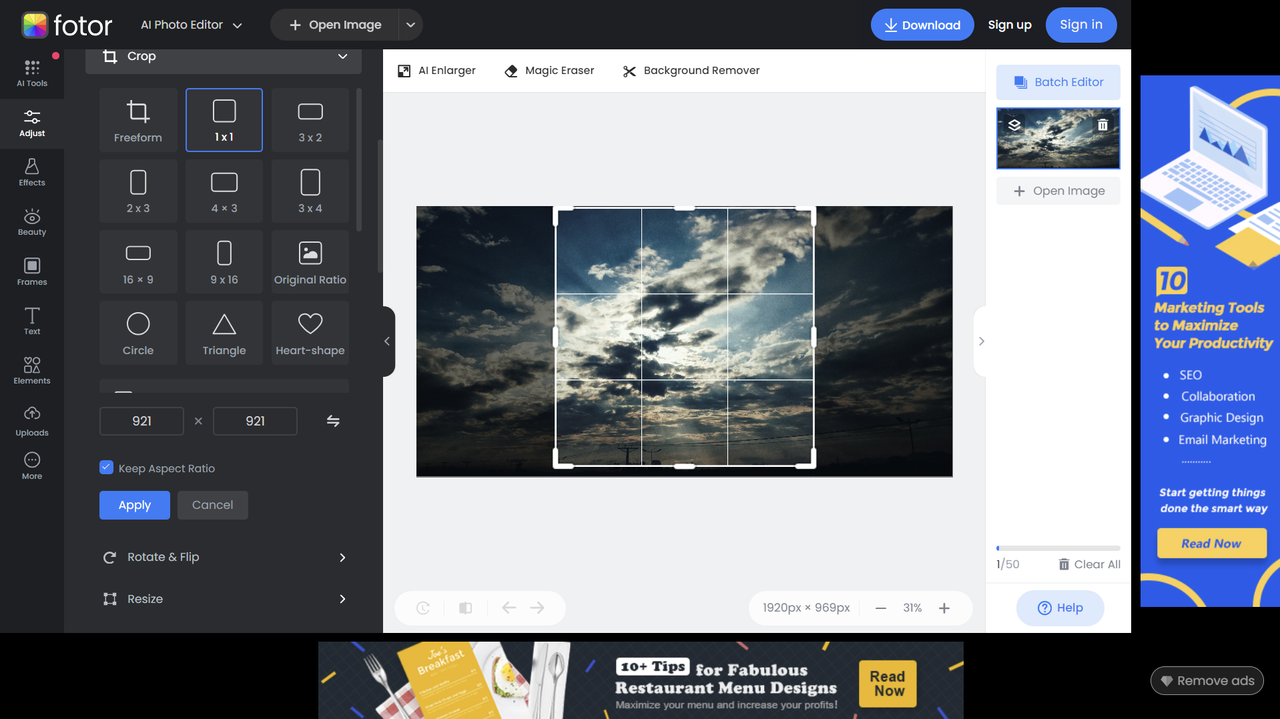Select Circle crop shape
1280x719 pixels.
pyautogui.click(x=138, y=333)
